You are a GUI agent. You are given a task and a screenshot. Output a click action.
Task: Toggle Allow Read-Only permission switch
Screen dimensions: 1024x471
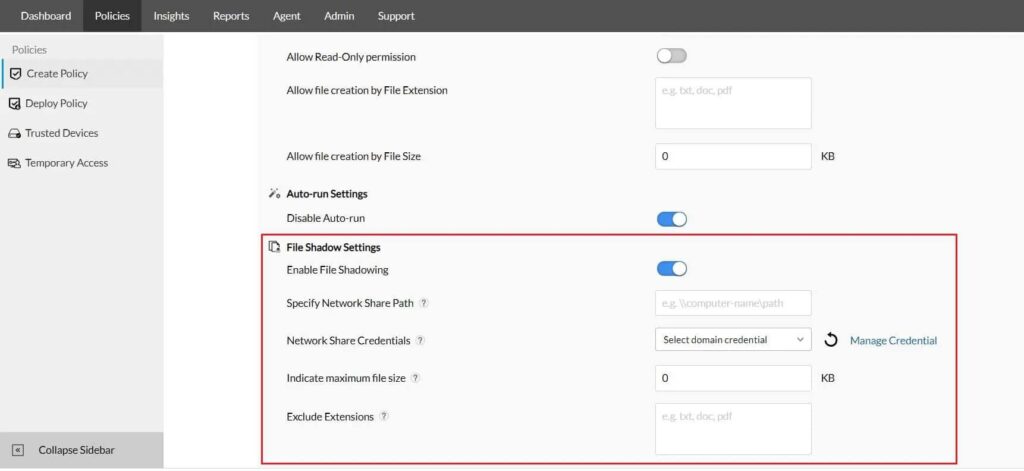click(x=671, y=56)
